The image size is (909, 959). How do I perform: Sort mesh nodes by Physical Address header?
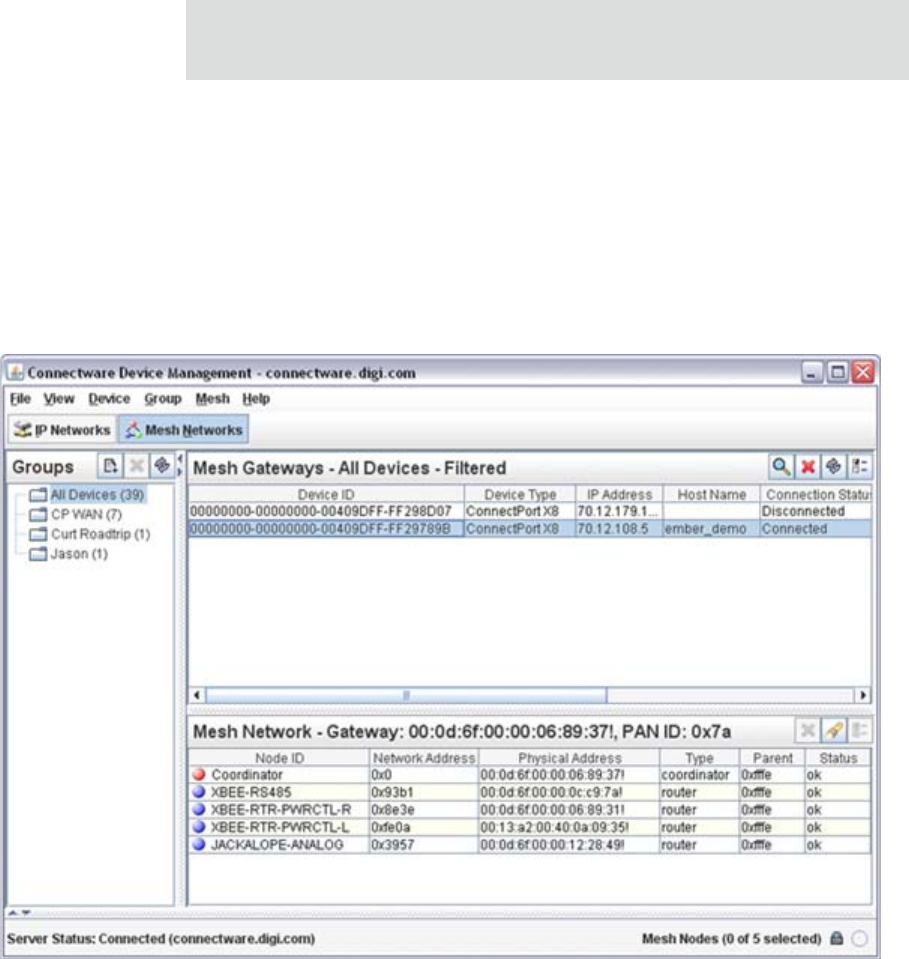tap(569, 758)
